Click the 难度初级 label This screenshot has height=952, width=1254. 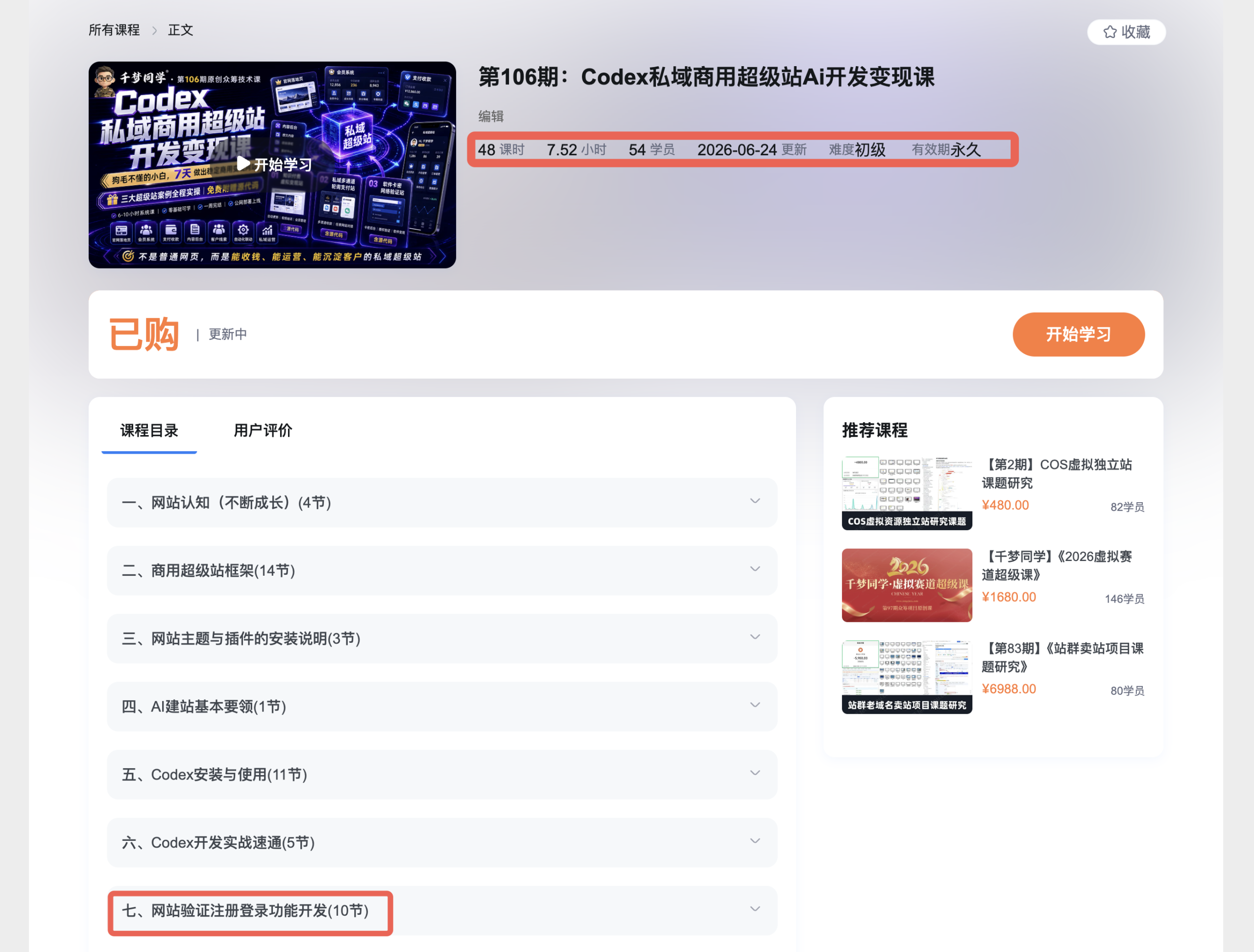(857, 150)
